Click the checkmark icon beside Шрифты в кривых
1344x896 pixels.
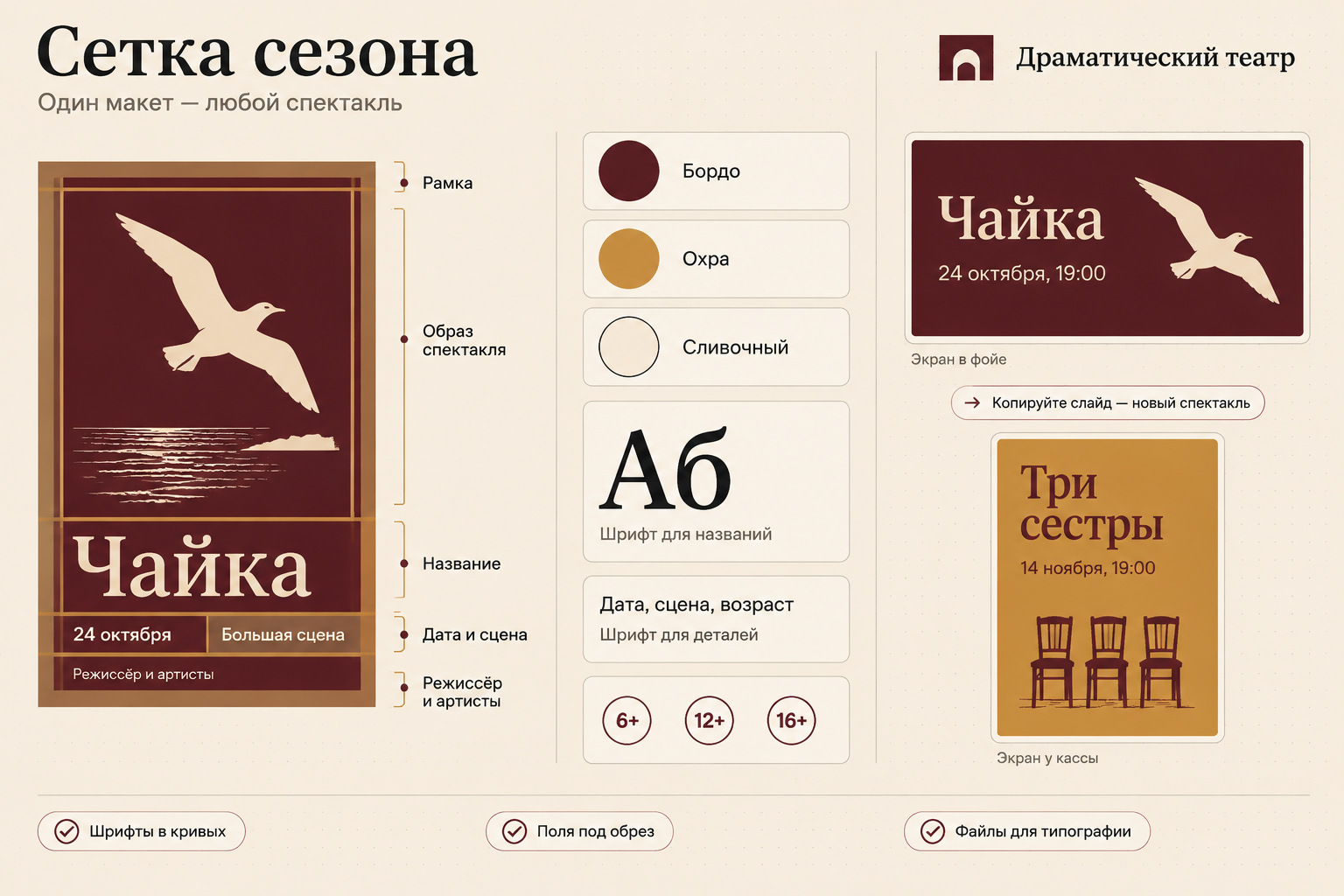click(66, 831)
